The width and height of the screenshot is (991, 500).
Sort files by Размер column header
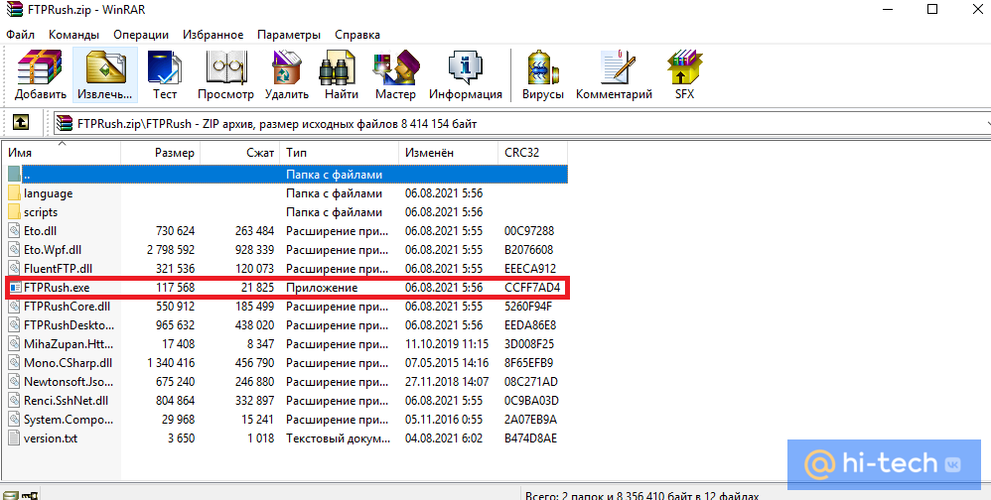(175, 153)
